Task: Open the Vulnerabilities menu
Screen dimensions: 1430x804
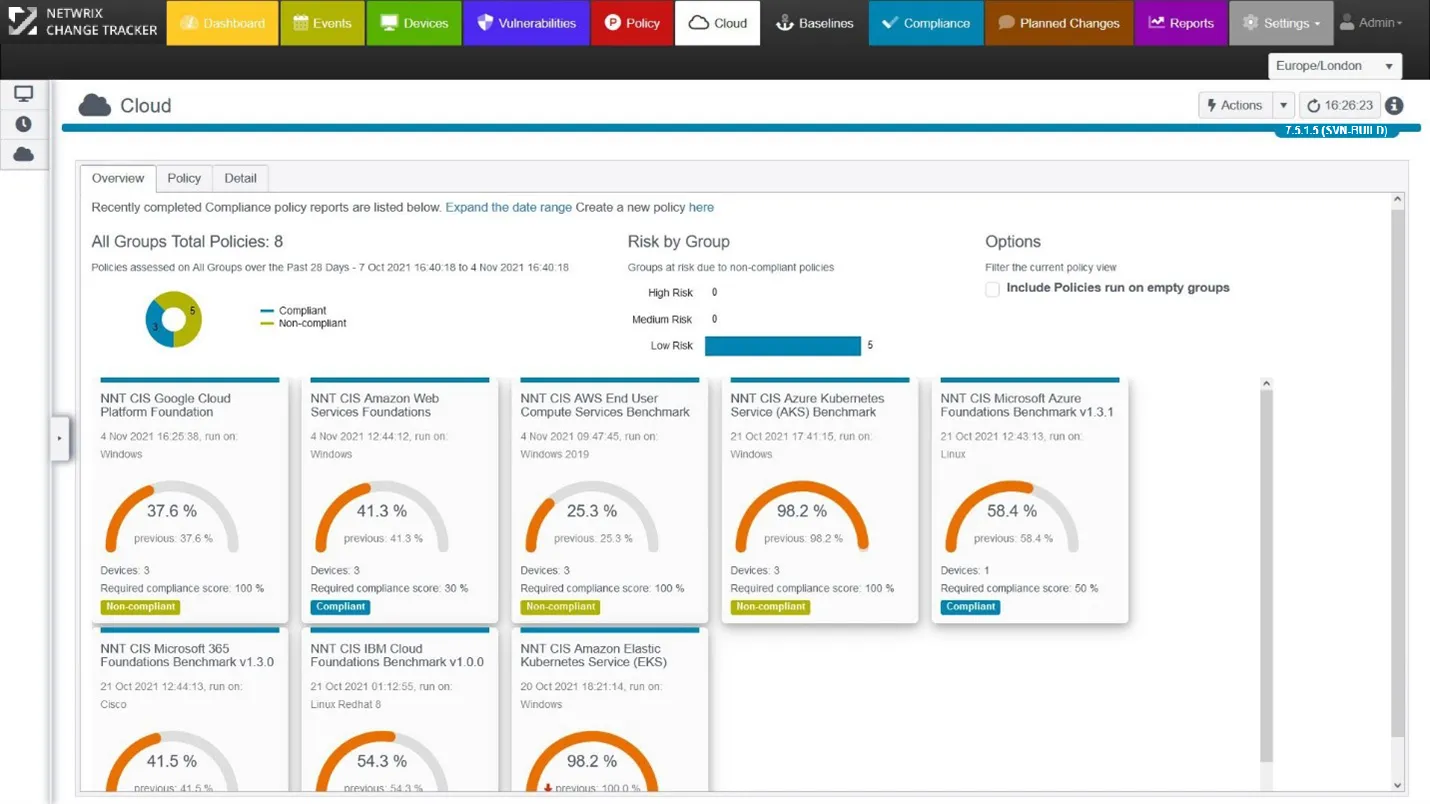Action: coord(527,23)
